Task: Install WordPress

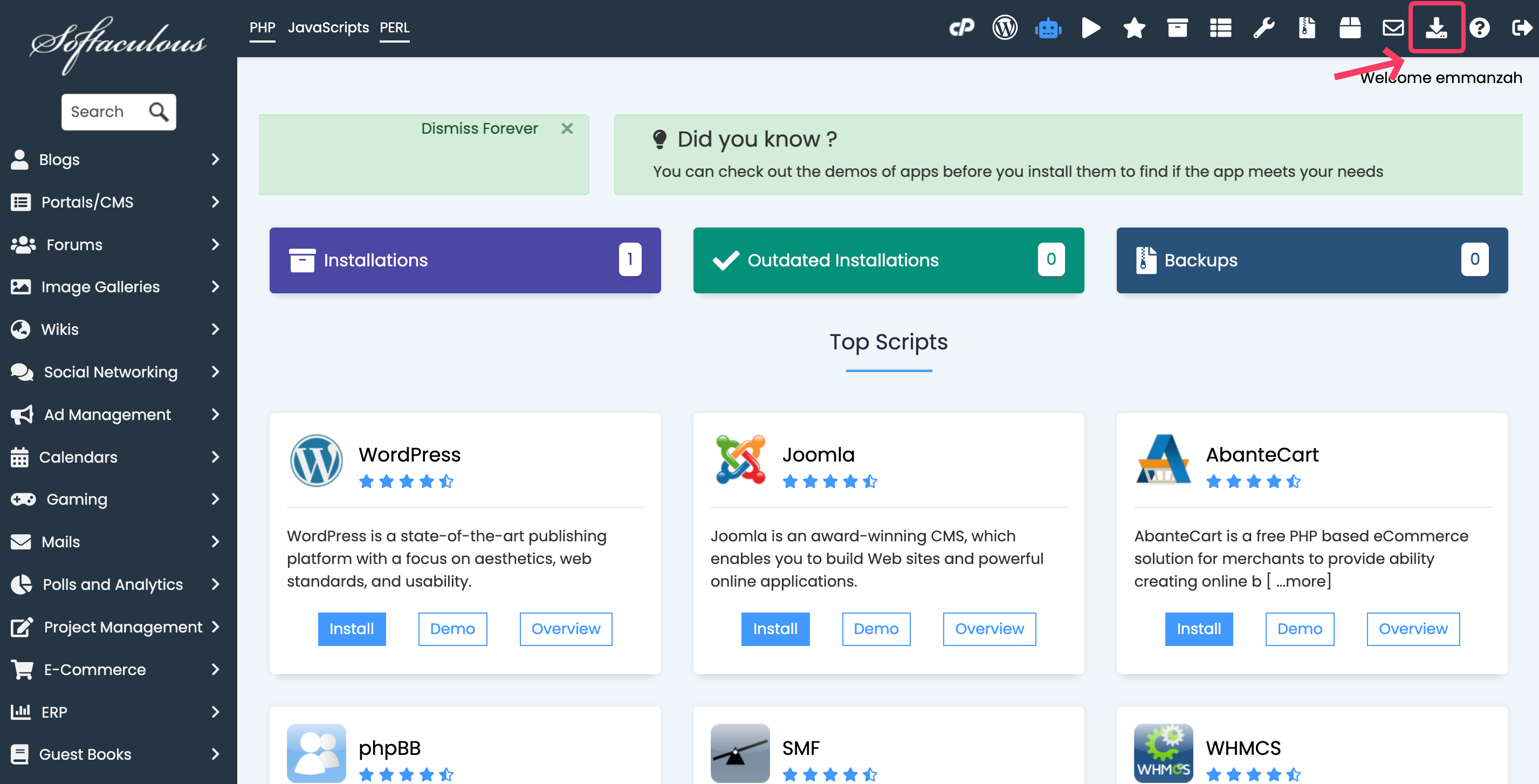Action: click(351, 629)
